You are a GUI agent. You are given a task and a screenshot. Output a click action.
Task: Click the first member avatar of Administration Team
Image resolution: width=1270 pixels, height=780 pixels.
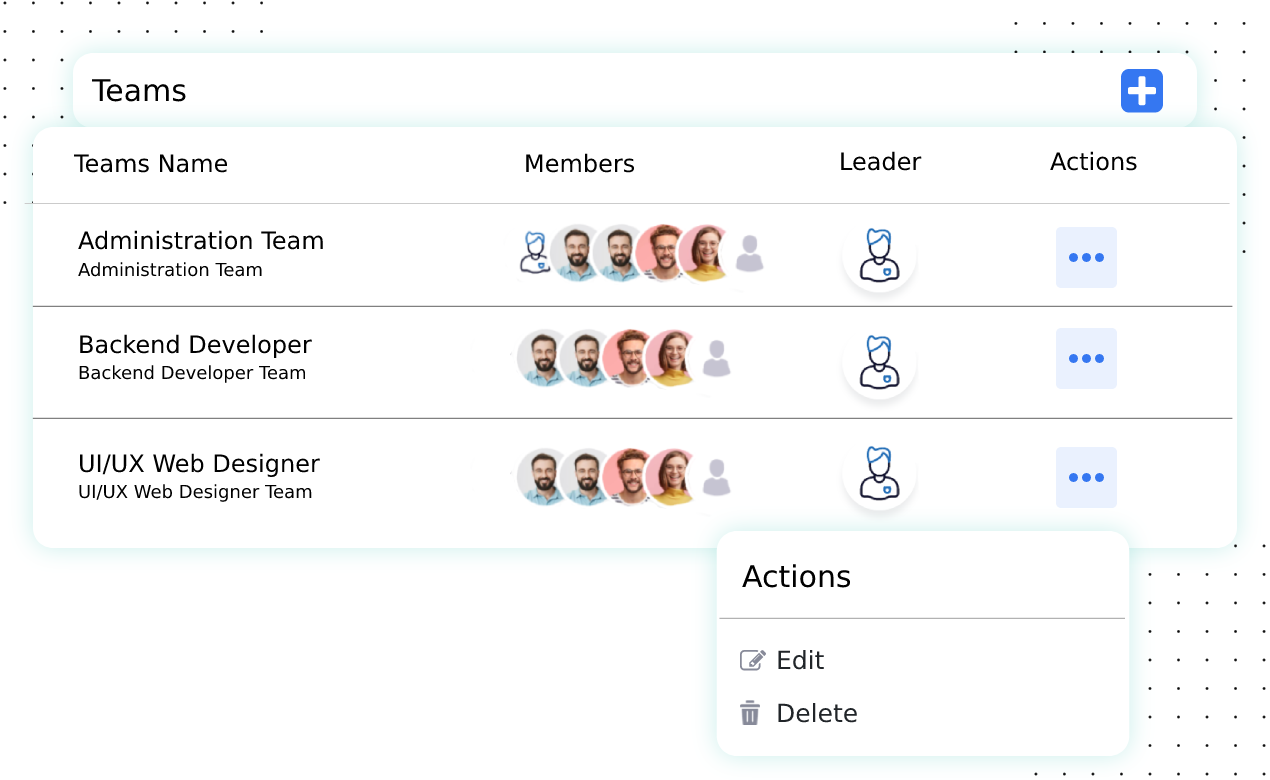click(533, 253)
